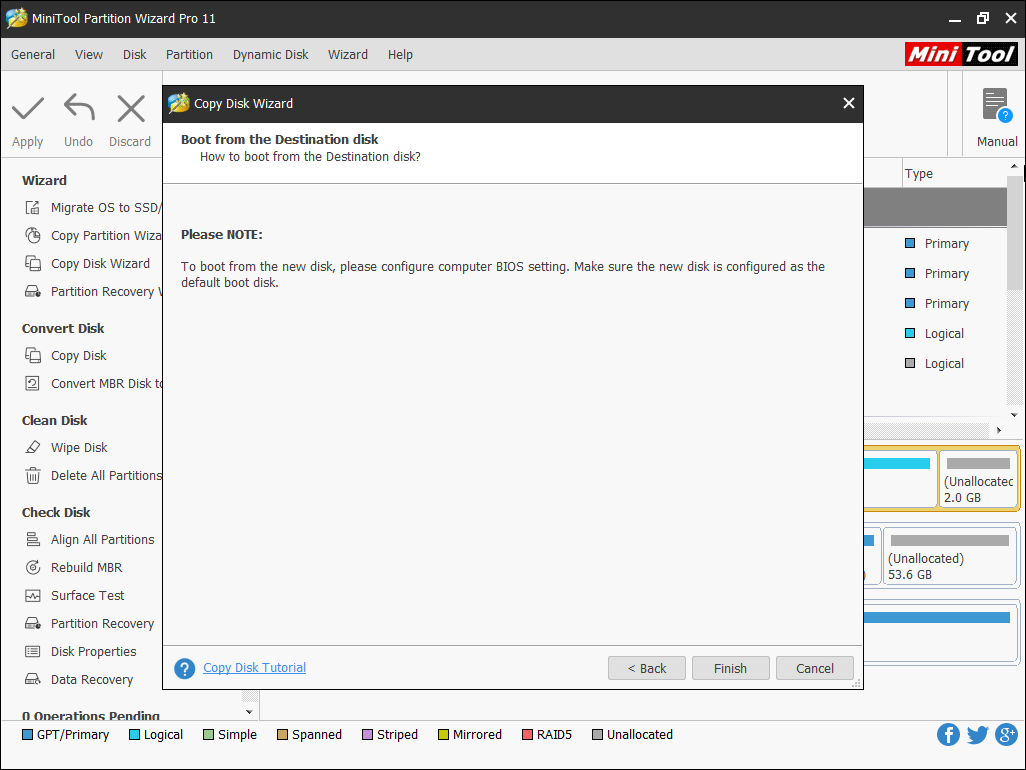Click the Striped legend color swatch
The image size is (1026, 770).
click(x=368, y=735)
